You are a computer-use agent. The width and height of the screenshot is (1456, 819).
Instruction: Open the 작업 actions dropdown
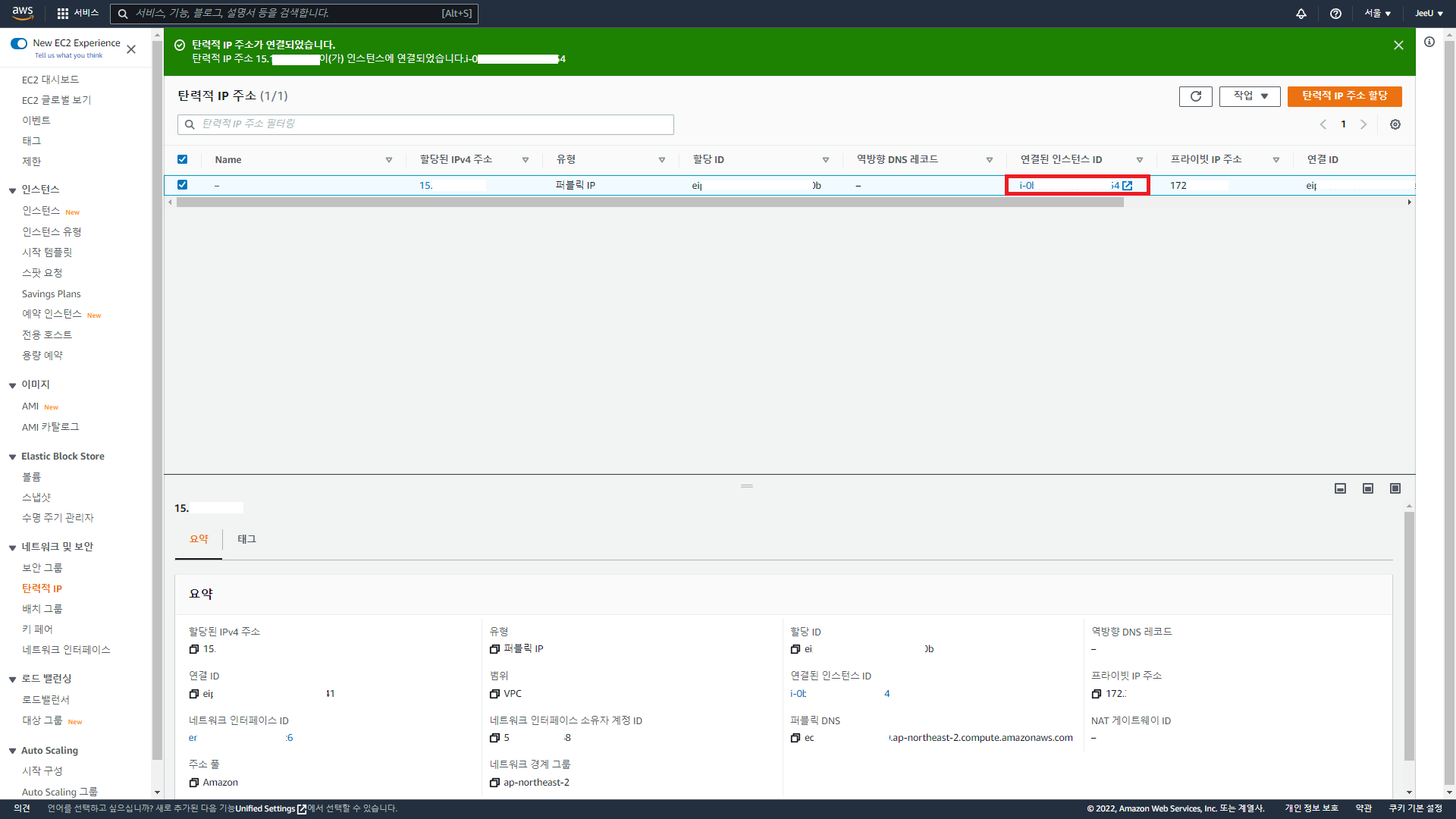(x=1250, y=96)
